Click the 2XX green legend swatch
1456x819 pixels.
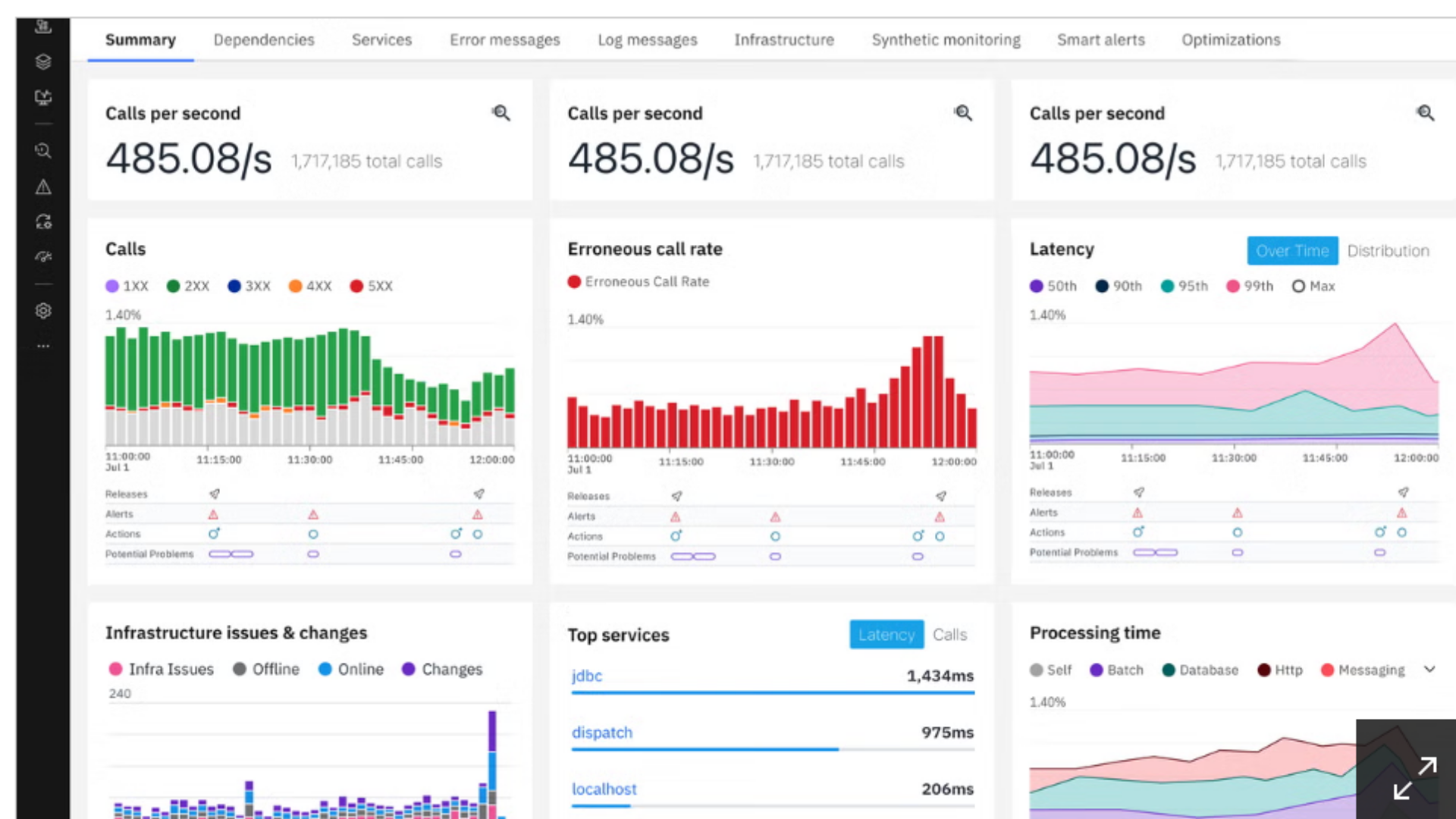(x=173, y=286)
